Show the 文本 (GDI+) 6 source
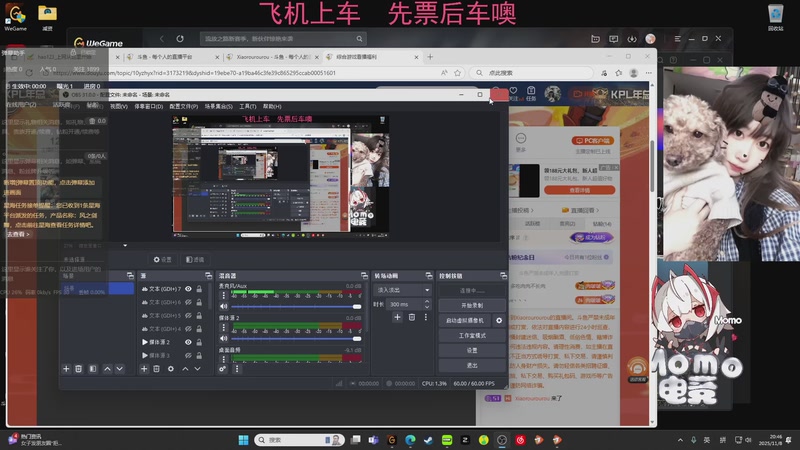Image resolution: width=800 pixels, height=450 pixels. point(188,302)
